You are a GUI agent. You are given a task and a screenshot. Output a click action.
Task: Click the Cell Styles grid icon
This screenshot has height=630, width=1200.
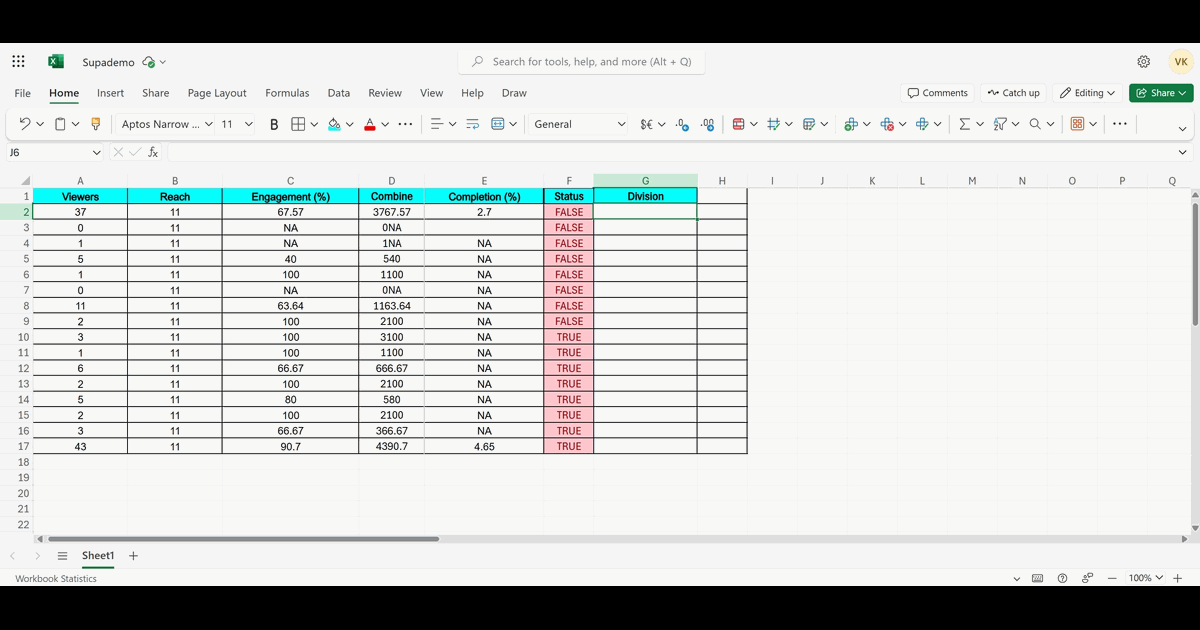click(x=773, y=124)
